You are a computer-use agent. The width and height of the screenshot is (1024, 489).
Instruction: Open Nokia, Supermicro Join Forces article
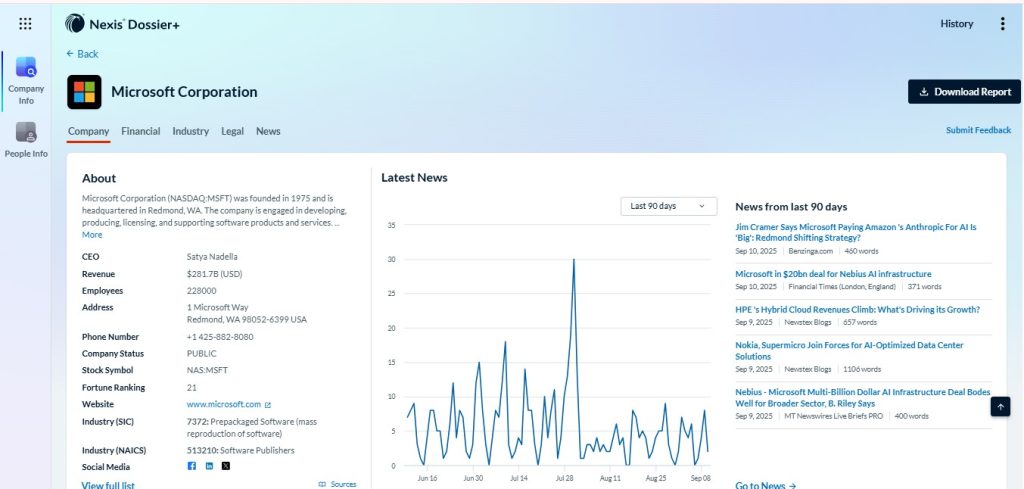click(849, 351)
